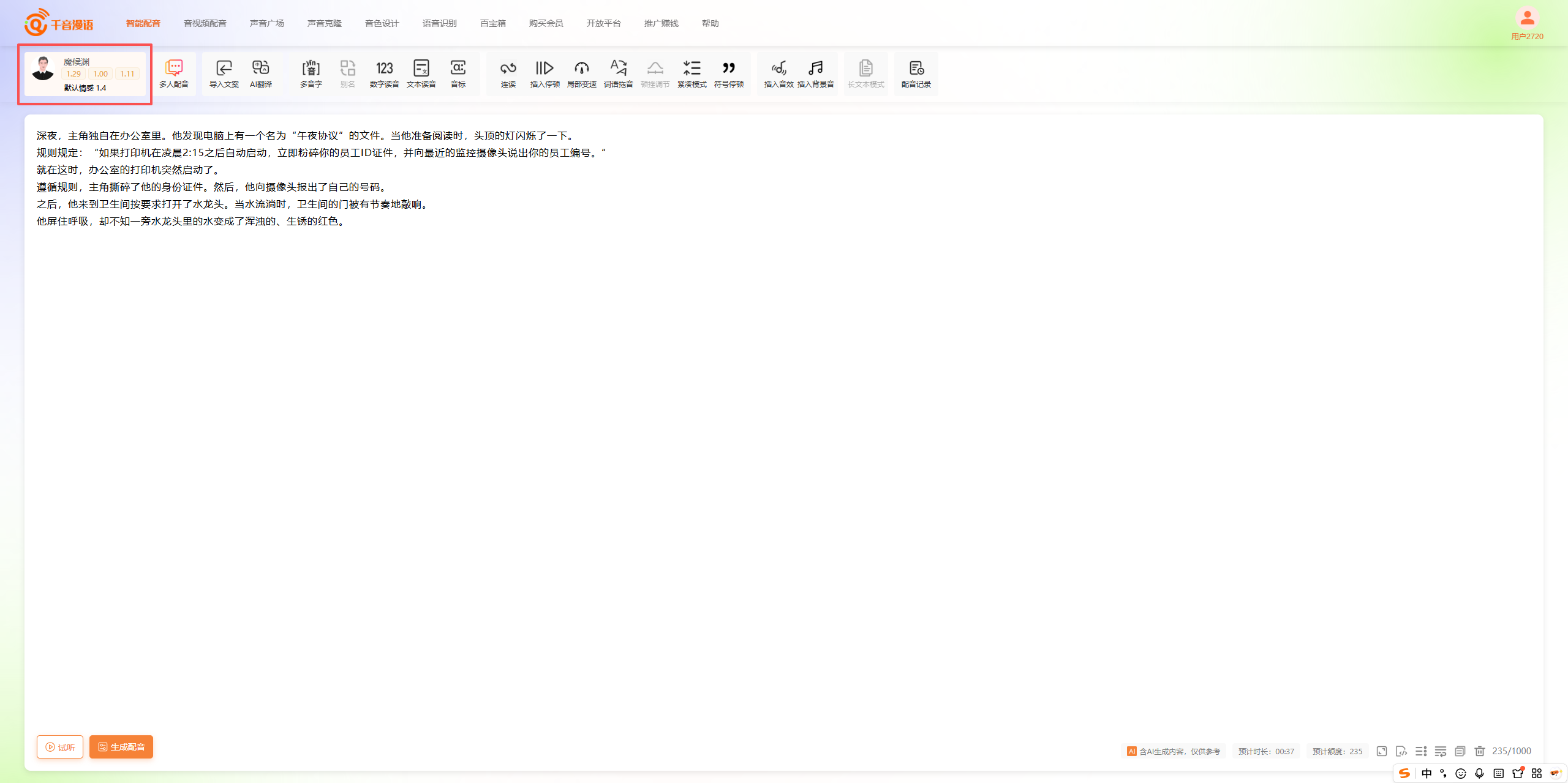The width and height of the screenshot is (1568, 783).
Task: Open the 魔候渊 voice selector card
Action: [85, 74]
